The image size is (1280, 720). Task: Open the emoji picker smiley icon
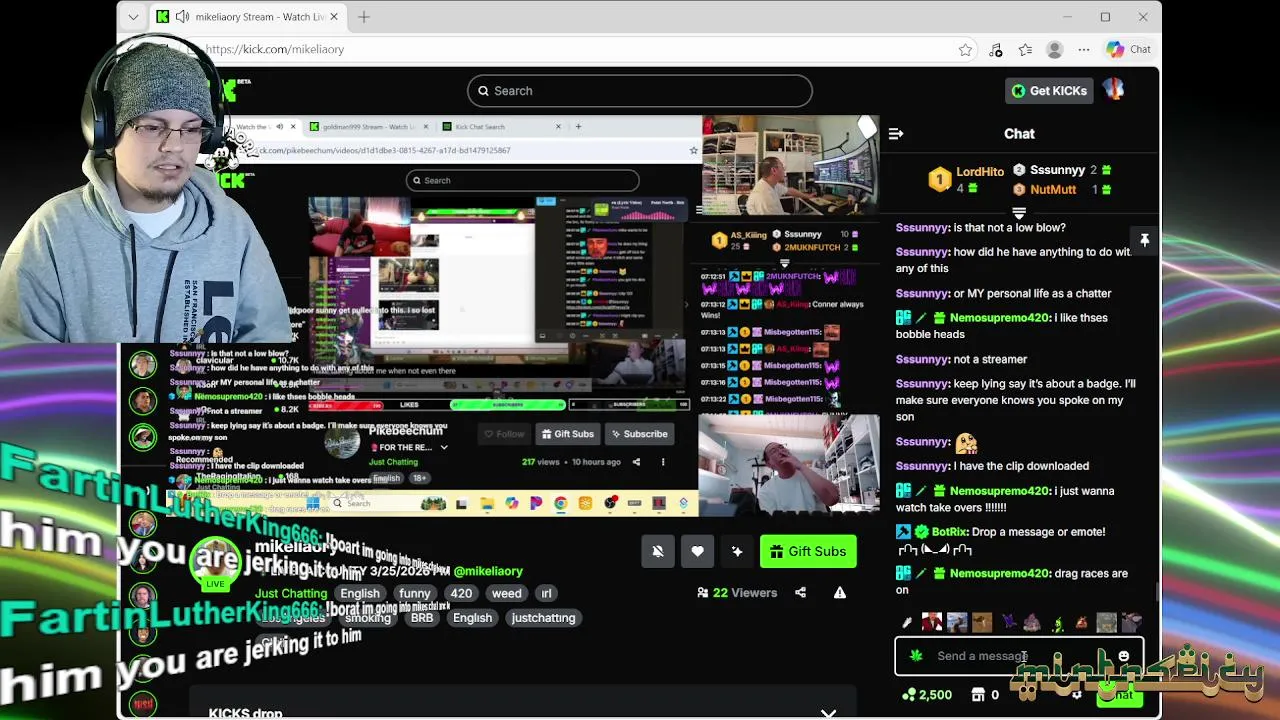pos(1124,656)
